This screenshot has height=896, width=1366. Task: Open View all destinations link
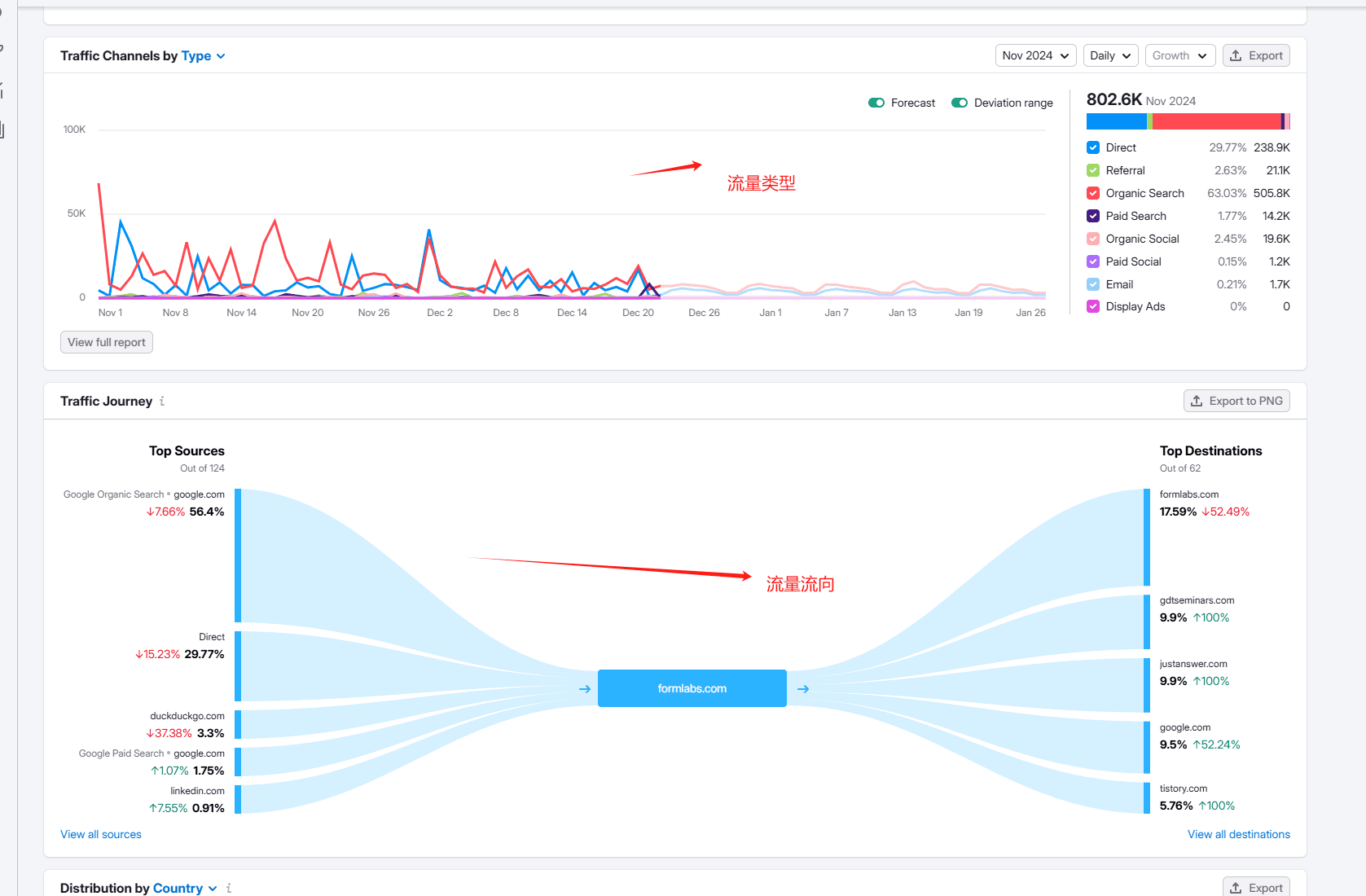pos(1238,834)
